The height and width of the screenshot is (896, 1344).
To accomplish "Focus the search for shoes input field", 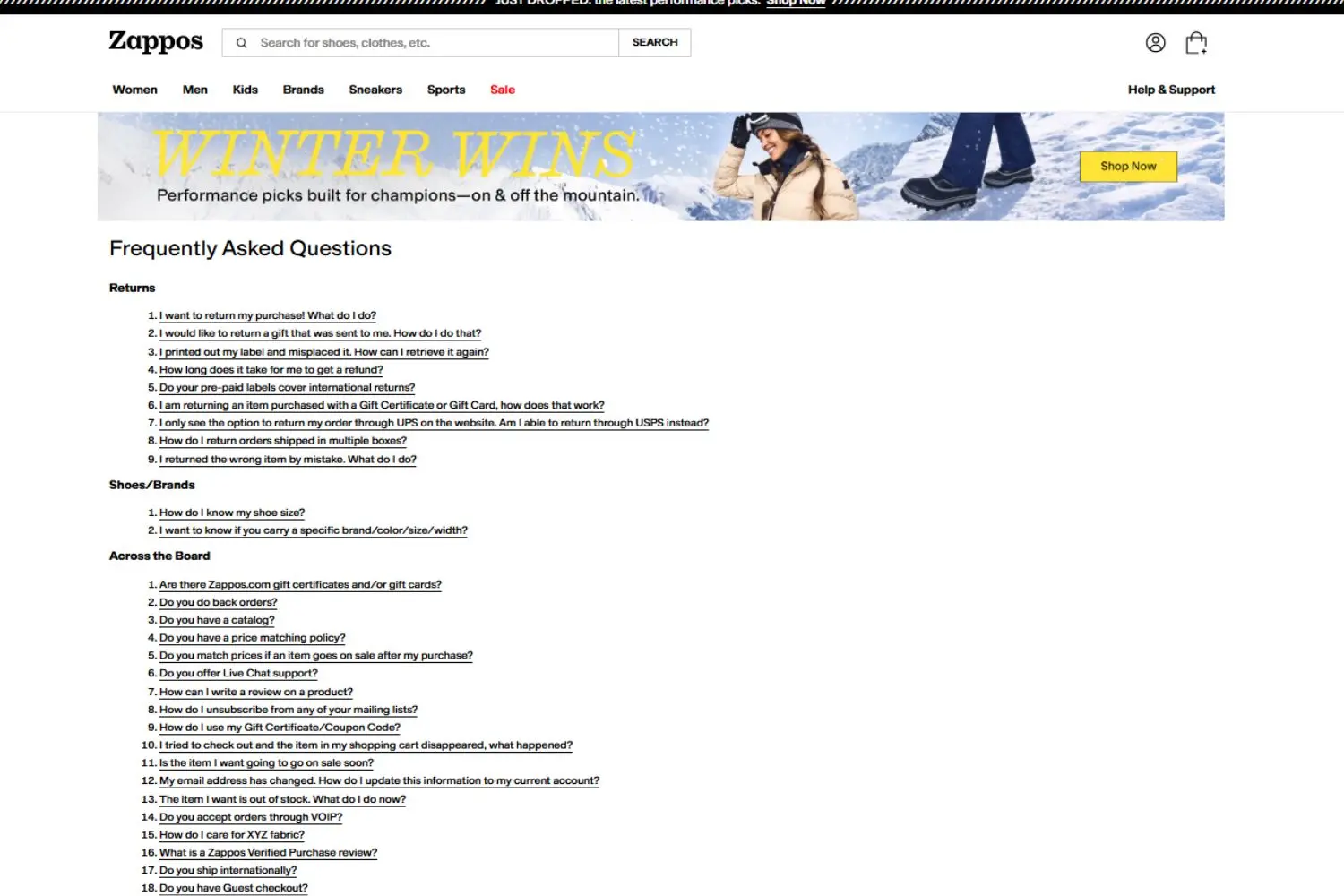I will [421, 43].
